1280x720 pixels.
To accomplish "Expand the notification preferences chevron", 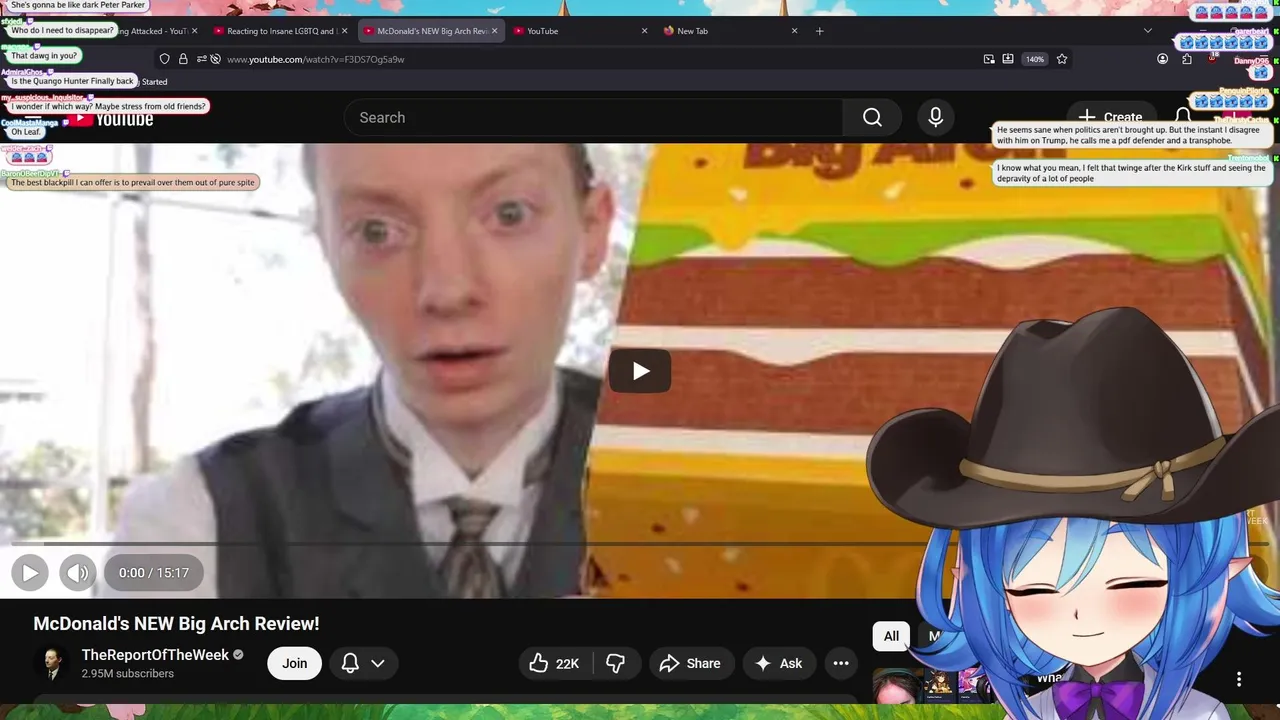I will (378, 663).
